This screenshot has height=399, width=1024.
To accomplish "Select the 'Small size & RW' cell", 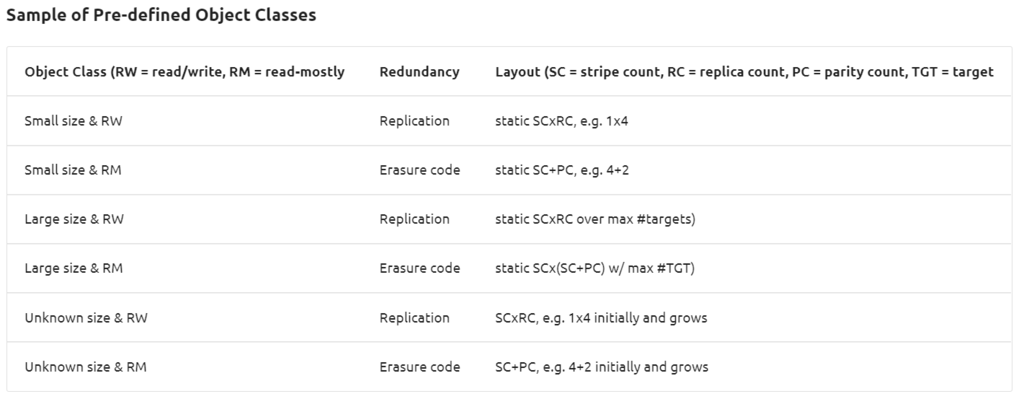I will (x=73, y=121).
